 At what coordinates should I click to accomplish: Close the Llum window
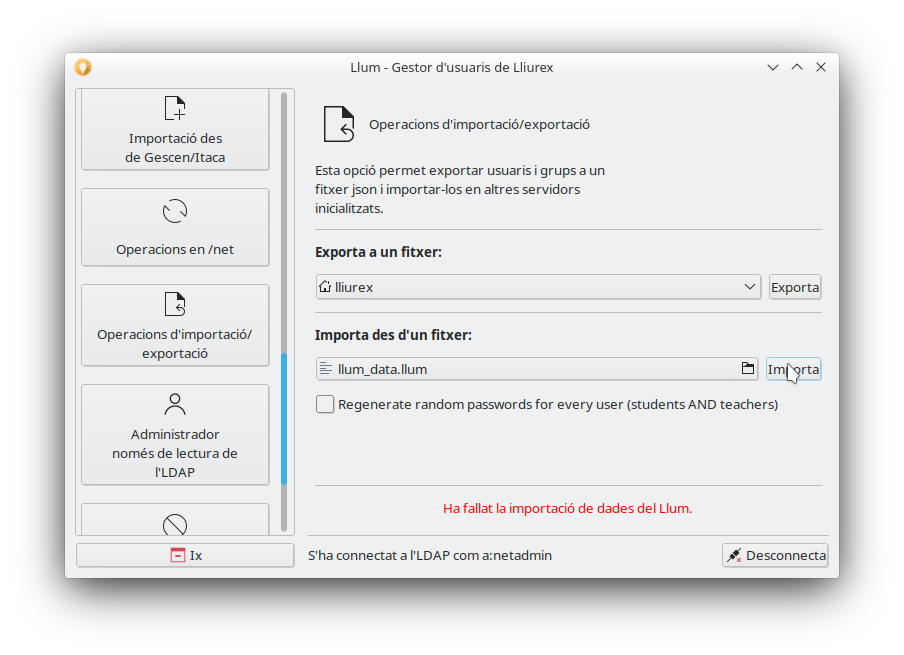821,67
